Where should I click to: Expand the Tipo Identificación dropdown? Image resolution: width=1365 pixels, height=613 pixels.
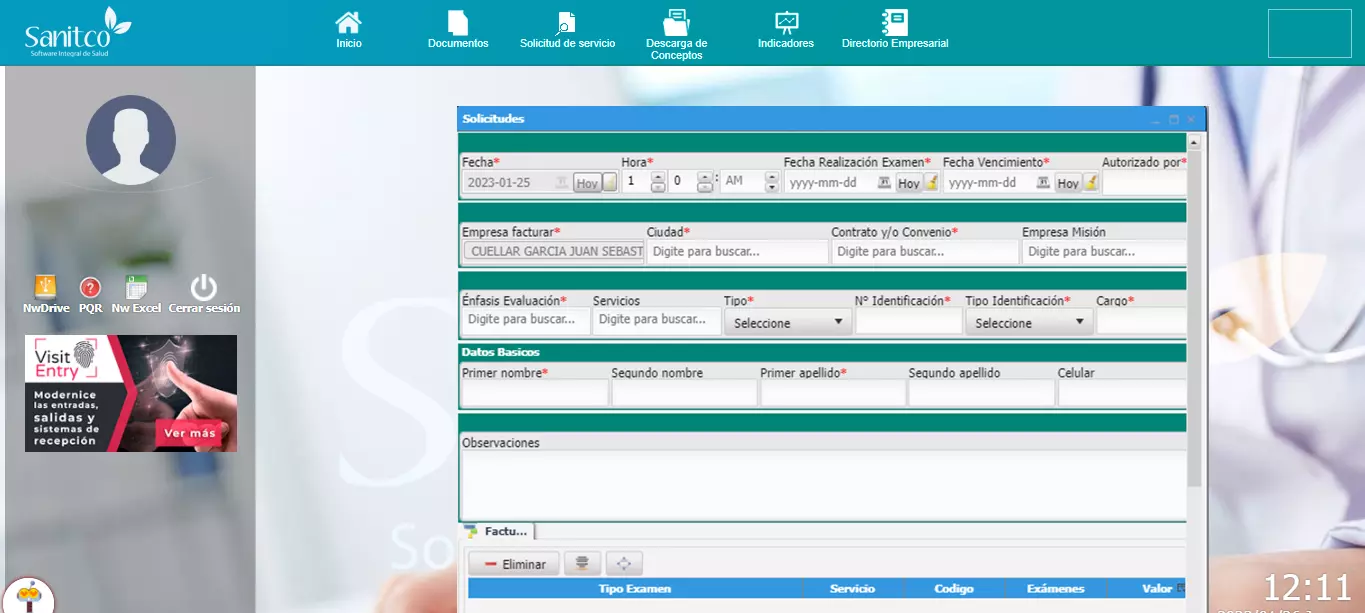point(1029,323)
